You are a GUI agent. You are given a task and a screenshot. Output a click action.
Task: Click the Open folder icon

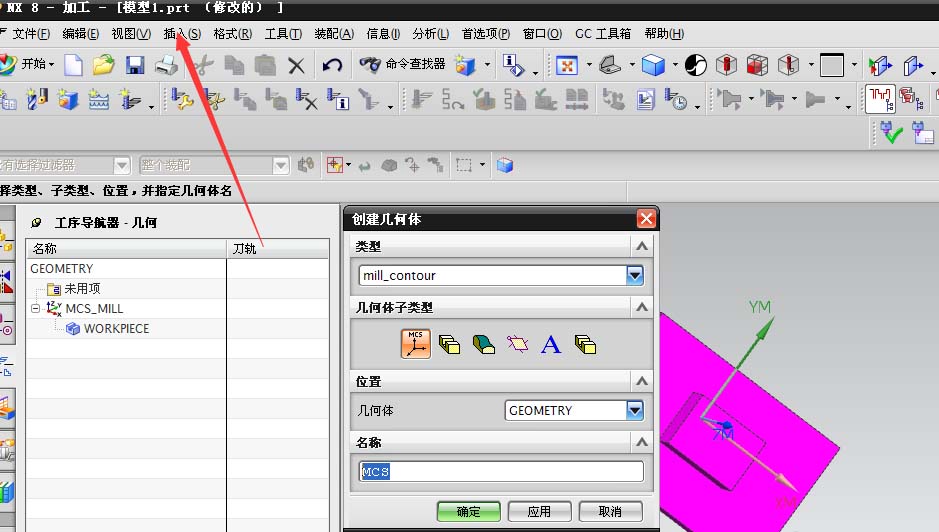(x=103, y=65)
